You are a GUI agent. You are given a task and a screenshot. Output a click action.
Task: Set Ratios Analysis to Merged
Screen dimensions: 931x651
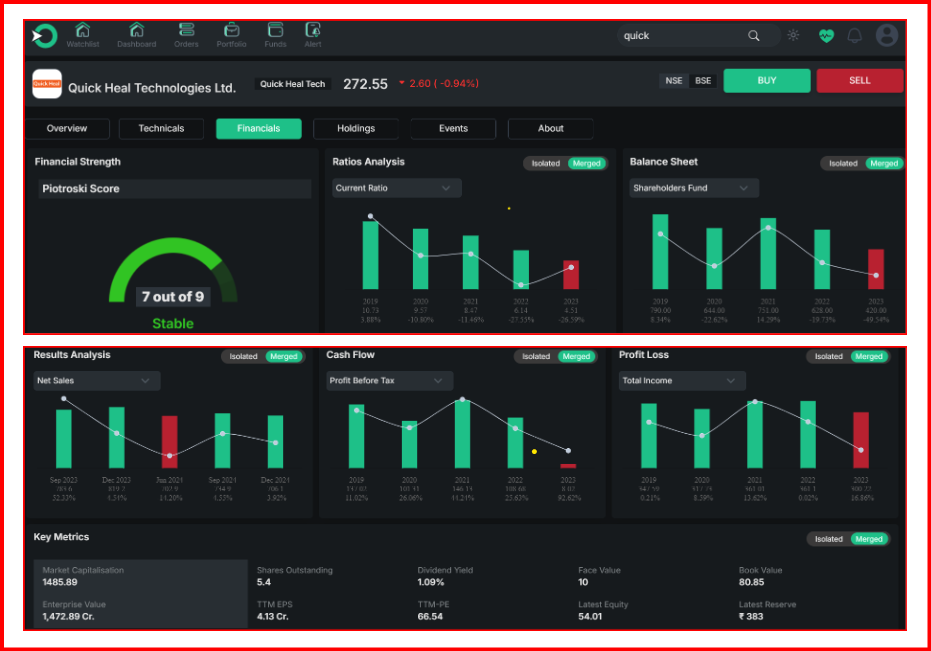point(587,163)
